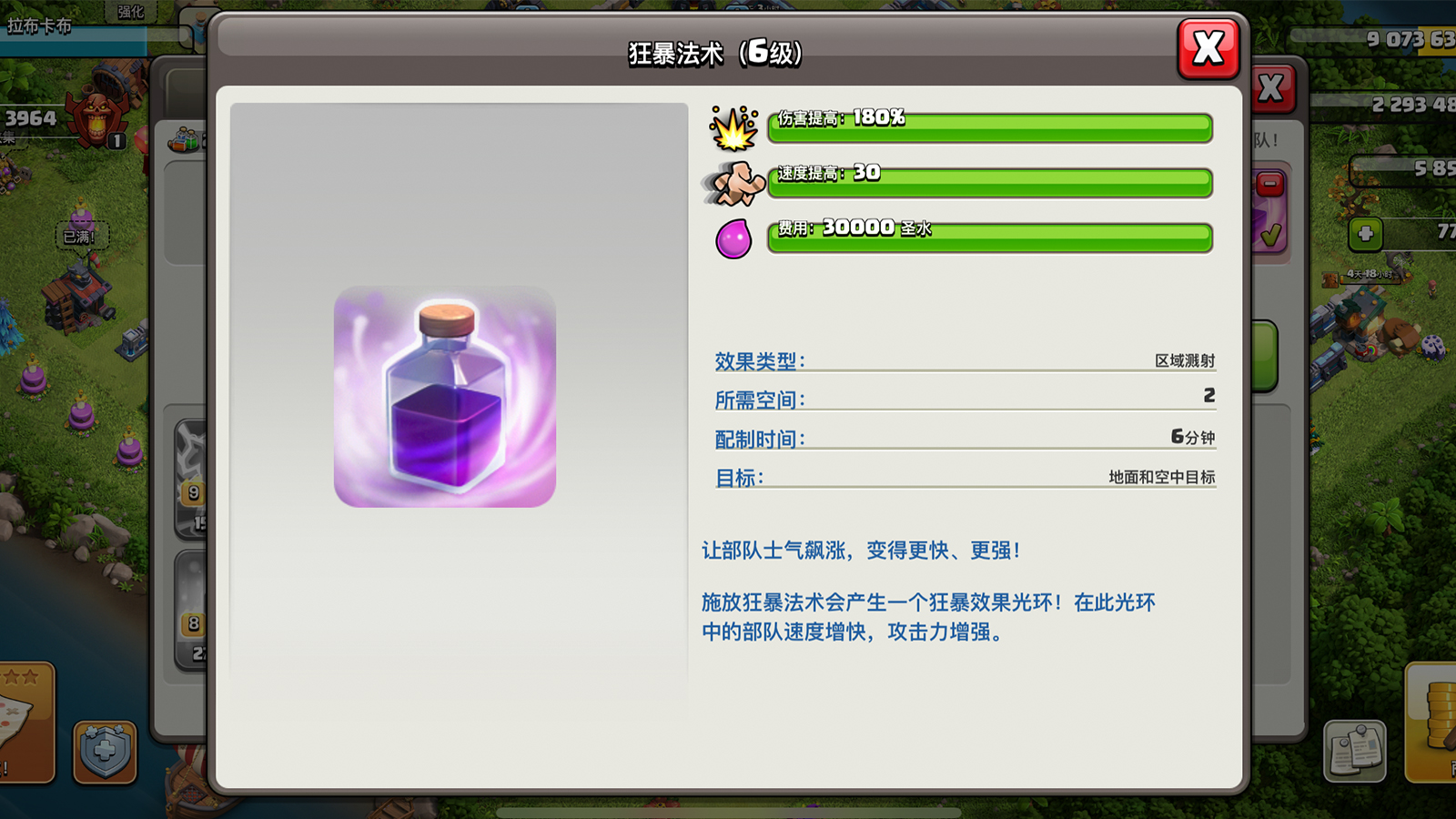
Task: Click the pink elixir drop cost icon
Action: [x=733, y=238]
